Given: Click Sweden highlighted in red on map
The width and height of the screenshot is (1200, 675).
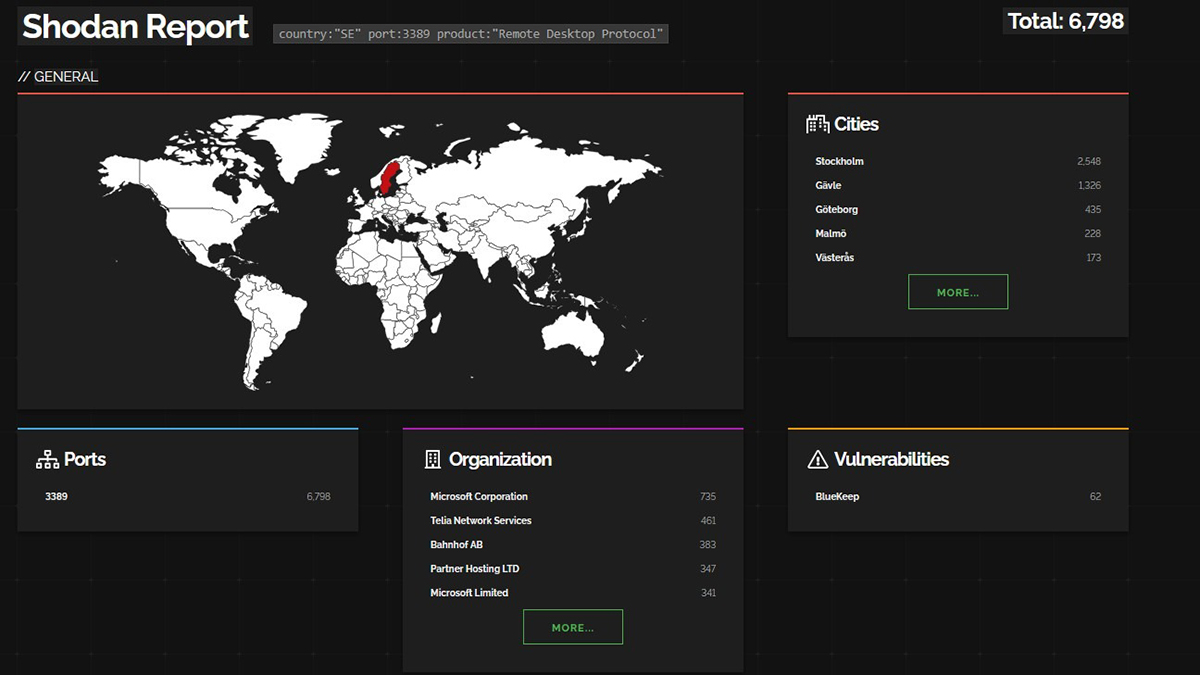Looking at the screenshot, I should click(387, 176).
